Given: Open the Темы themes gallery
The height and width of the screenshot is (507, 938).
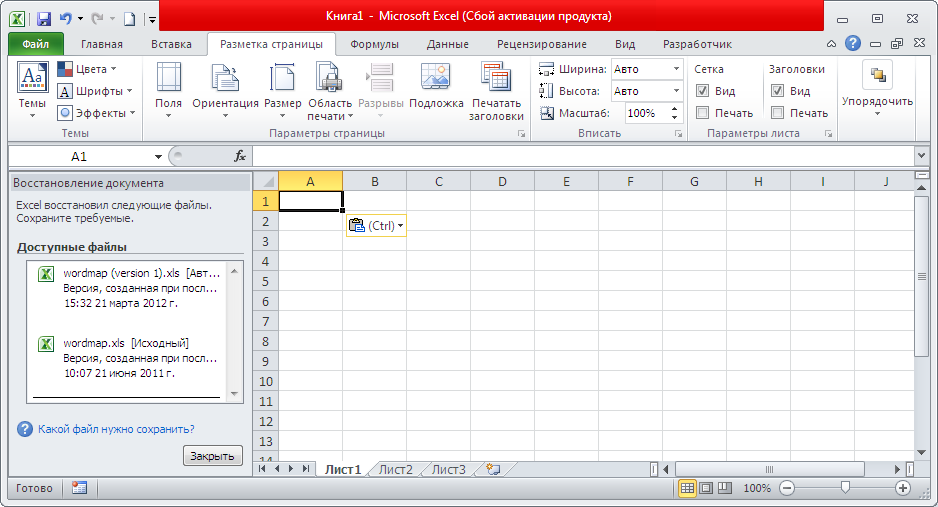Looking at the screenshot, I should pos(32,90).
